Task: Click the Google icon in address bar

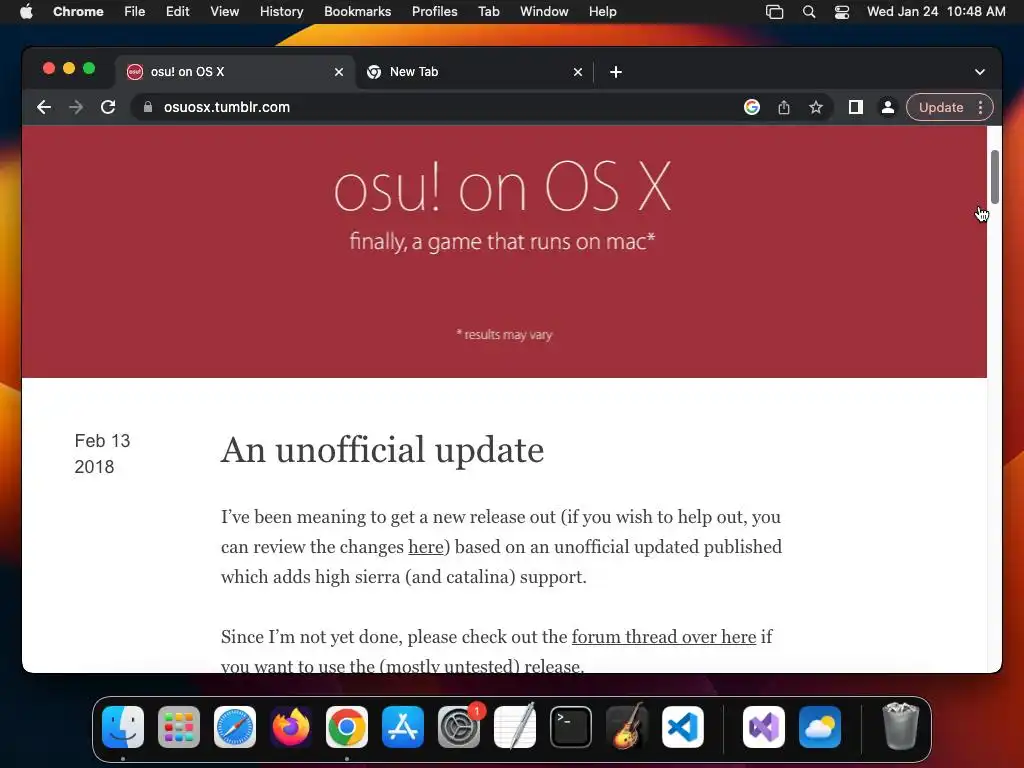Action: coord(752,107)
